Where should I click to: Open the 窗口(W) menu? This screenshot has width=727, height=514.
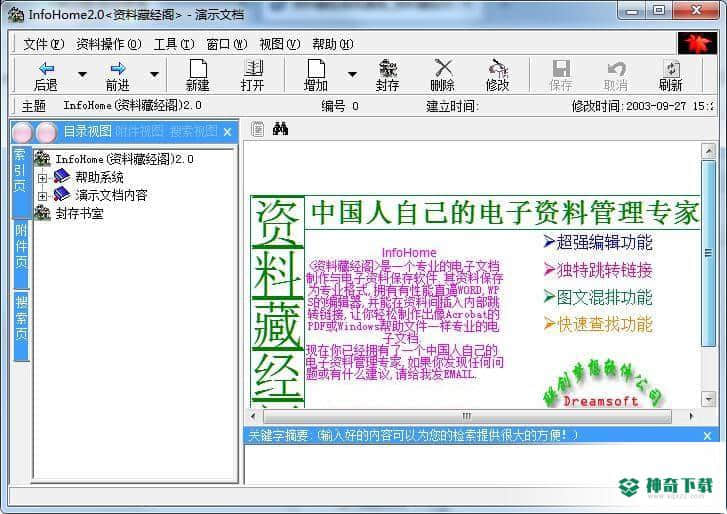(227, 44)
